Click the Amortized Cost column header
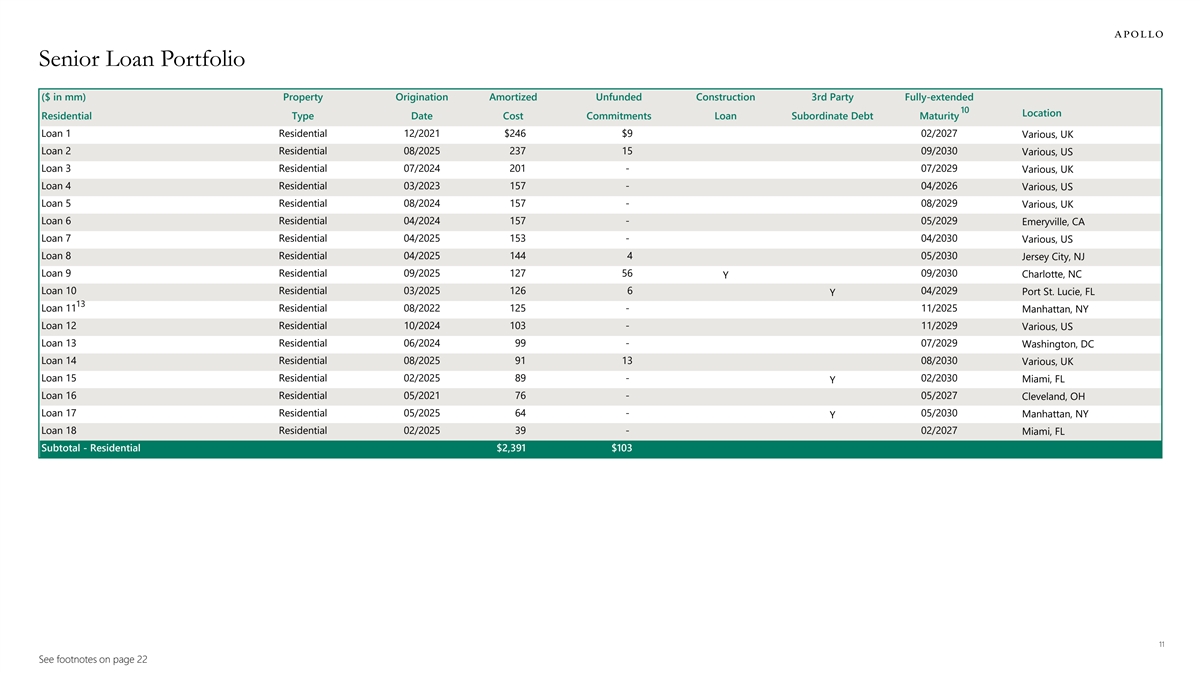Image resolution: width=1200 pixels, height=675 pixels. 512,106
